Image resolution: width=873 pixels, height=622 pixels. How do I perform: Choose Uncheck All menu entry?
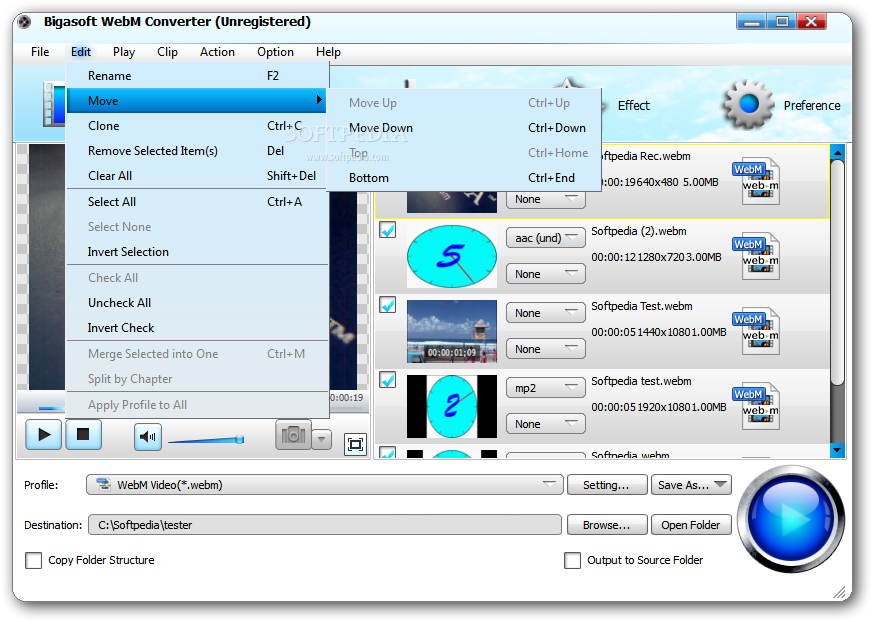197,303
